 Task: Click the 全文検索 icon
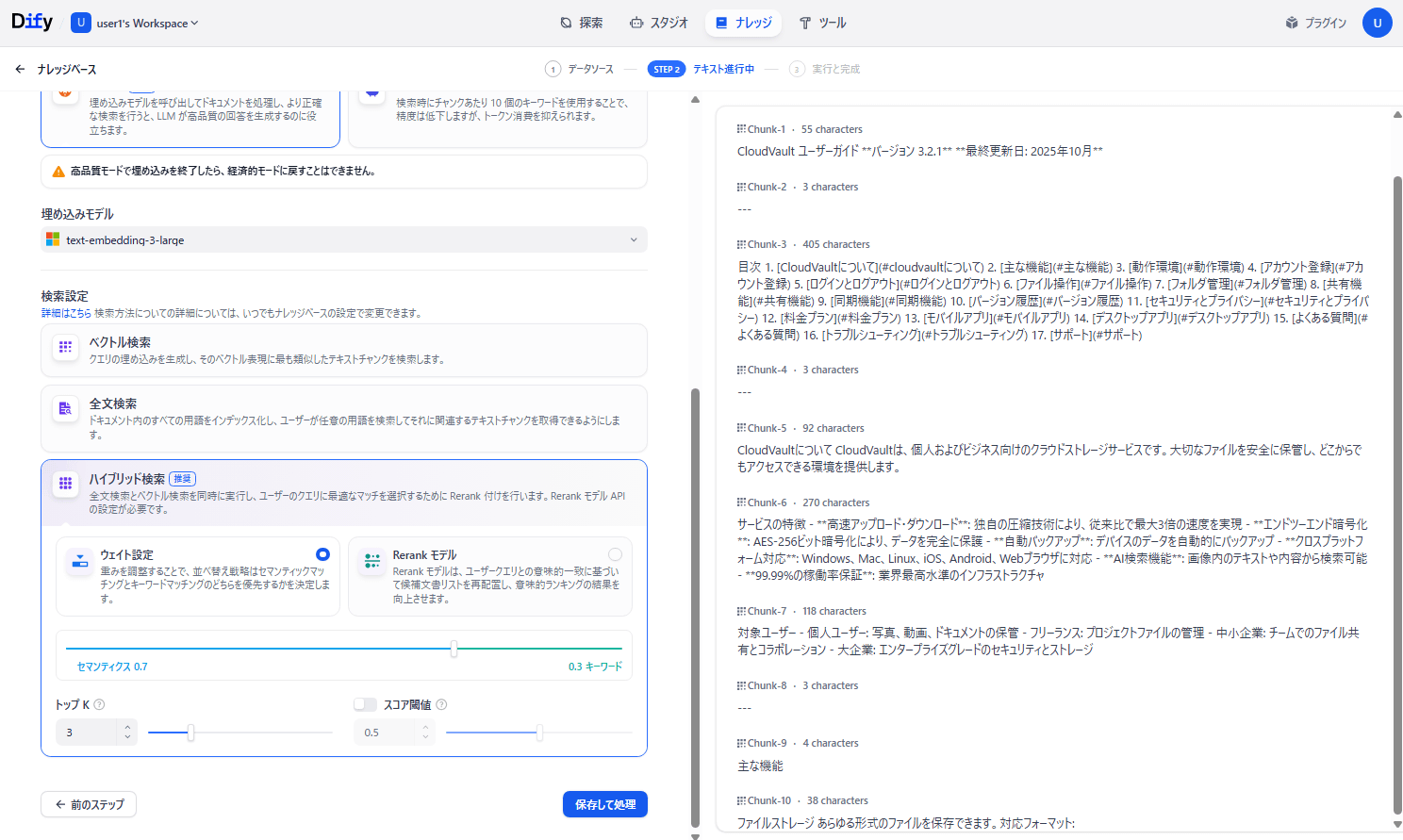coord(65,408)
